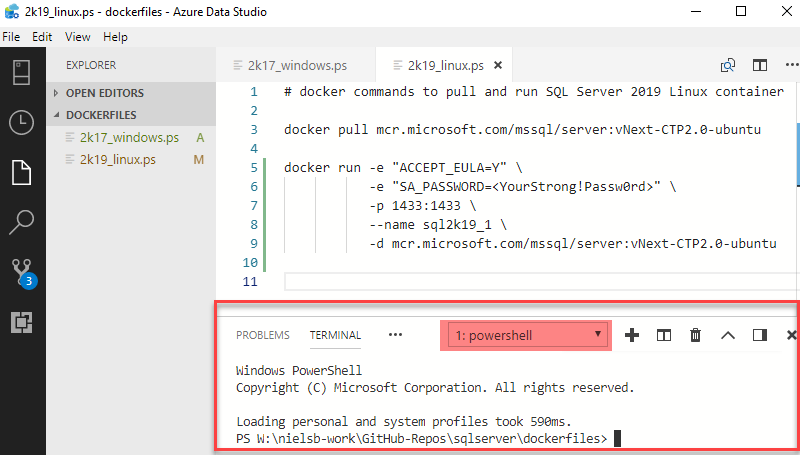The height and width of the screenshot is (455, 800).
Task: Click the comment text on line 1
Action: click(534, 92)
